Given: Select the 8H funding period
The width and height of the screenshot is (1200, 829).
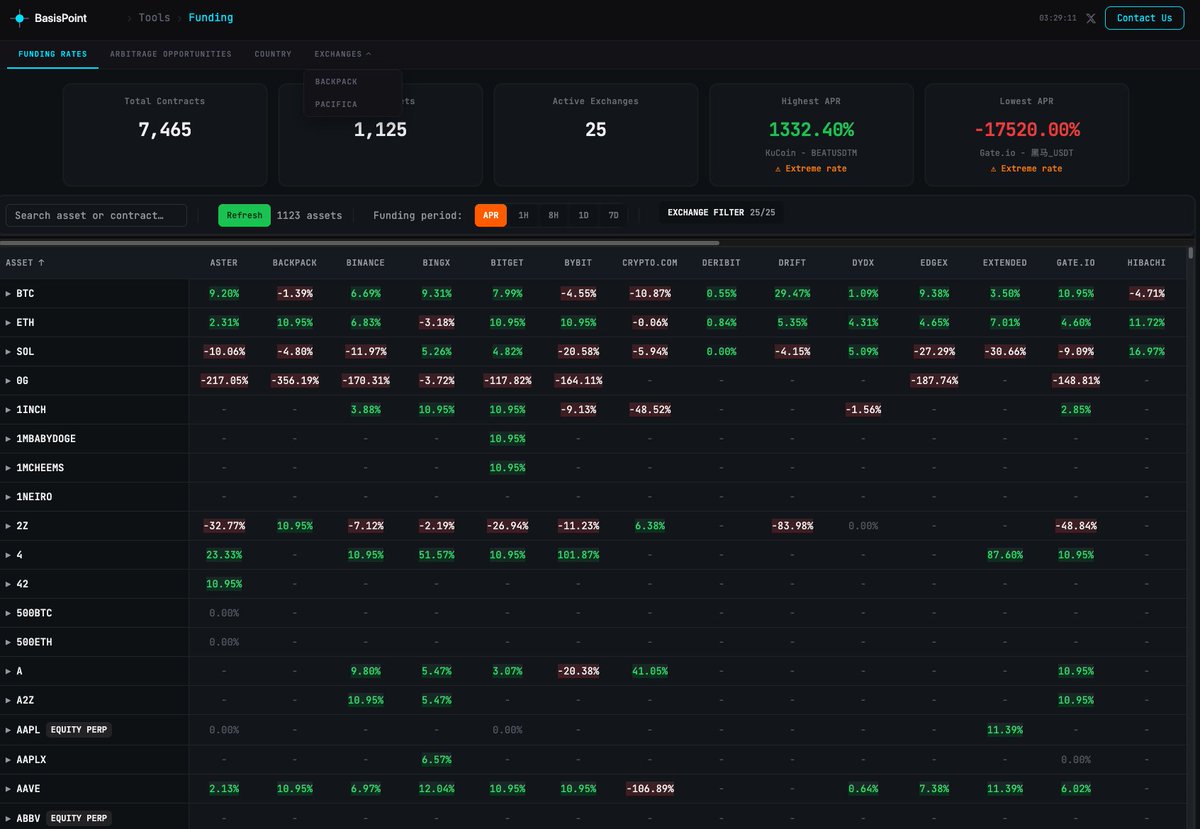Looking at the screenshot, I should [x=553, y=215].
